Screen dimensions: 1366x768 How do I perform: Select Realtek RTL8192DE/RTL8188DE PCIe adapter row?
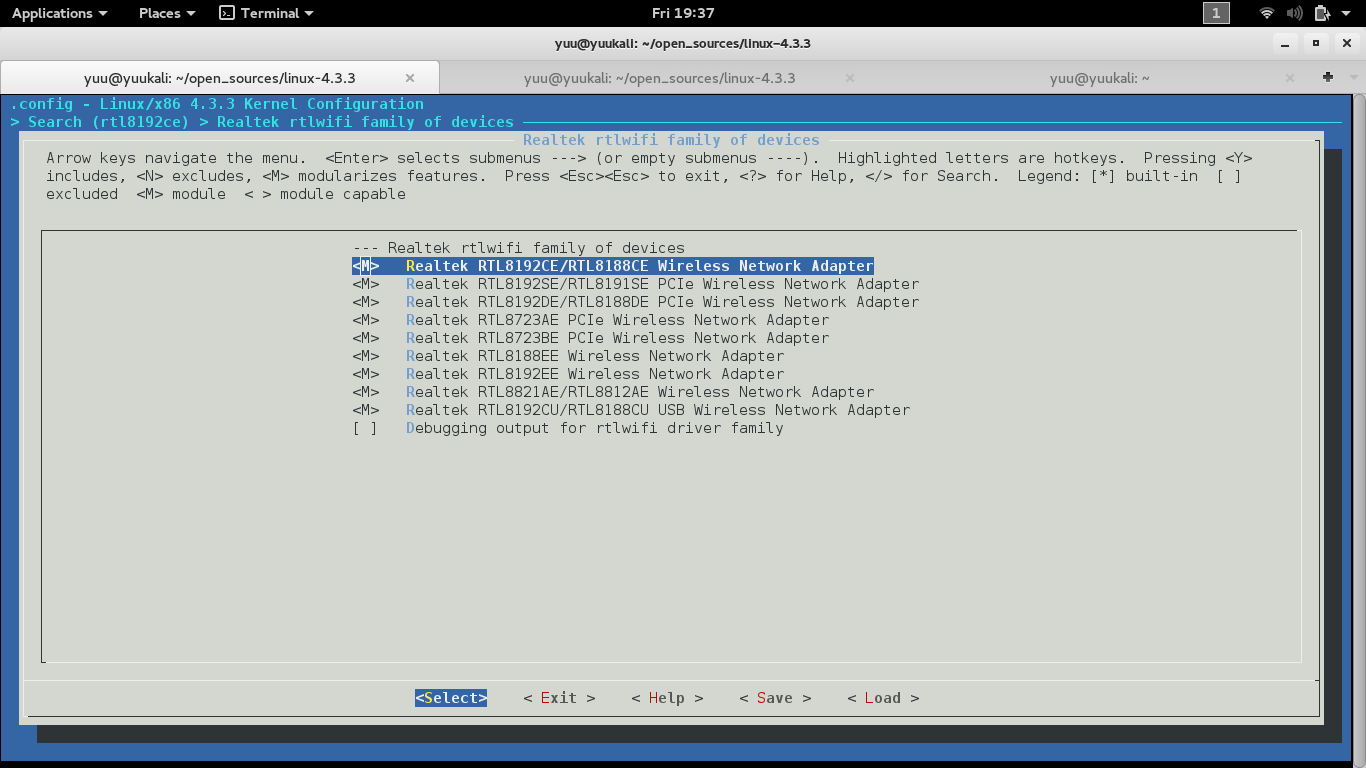pyautogui.click(x=635, y=302)
